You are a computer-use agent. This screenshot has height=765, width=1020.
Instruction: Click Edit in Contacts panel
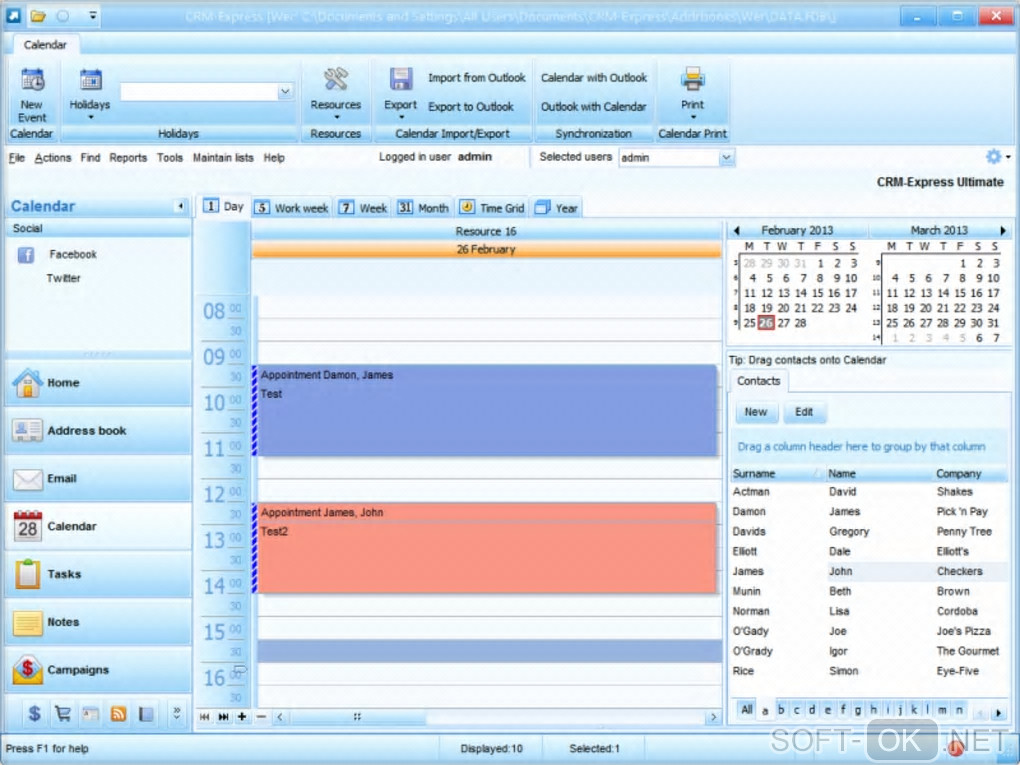coord(804,412)
